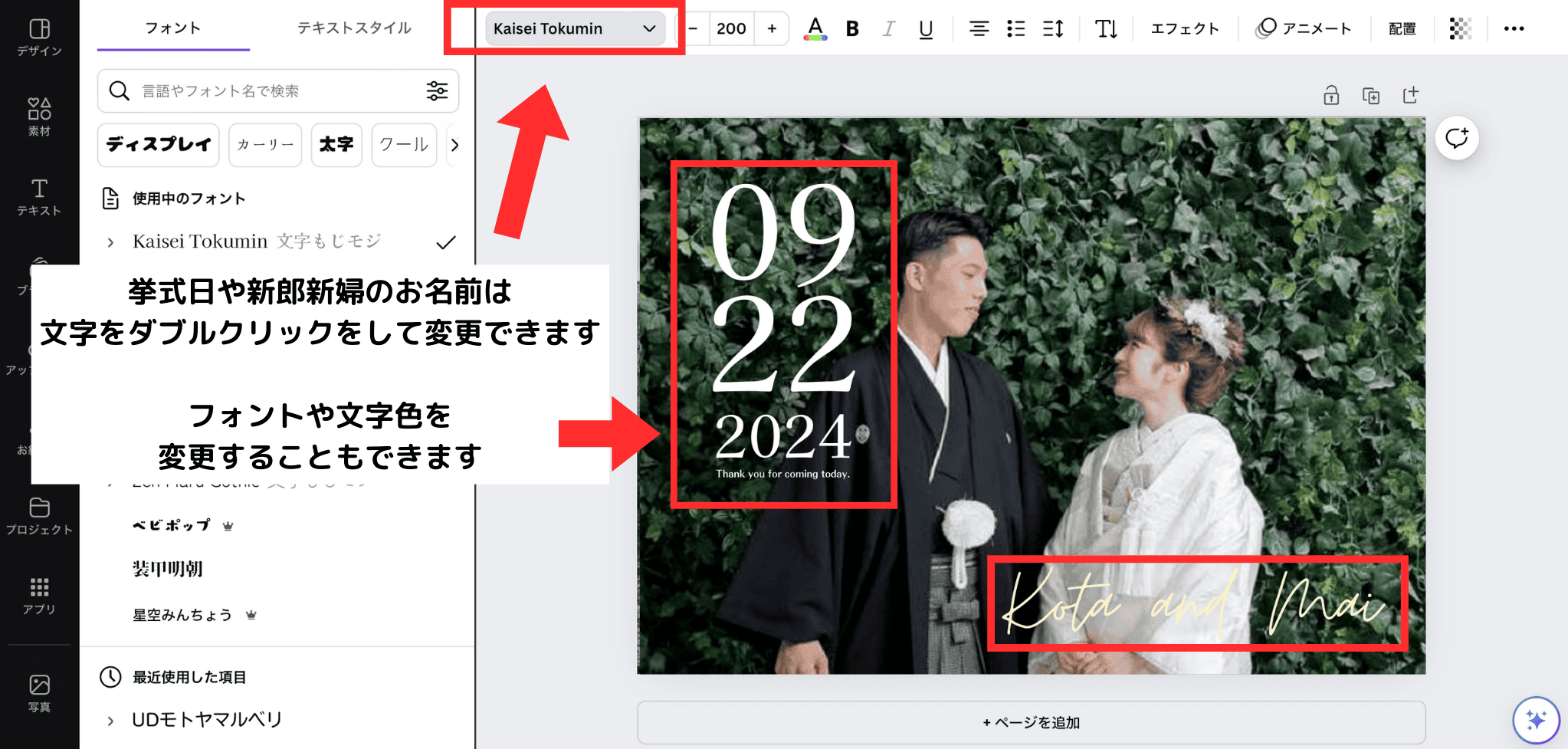This screenshot has height=749, width=1568.
Task: Open the エフェクト options
Action: coord(1185,29)
